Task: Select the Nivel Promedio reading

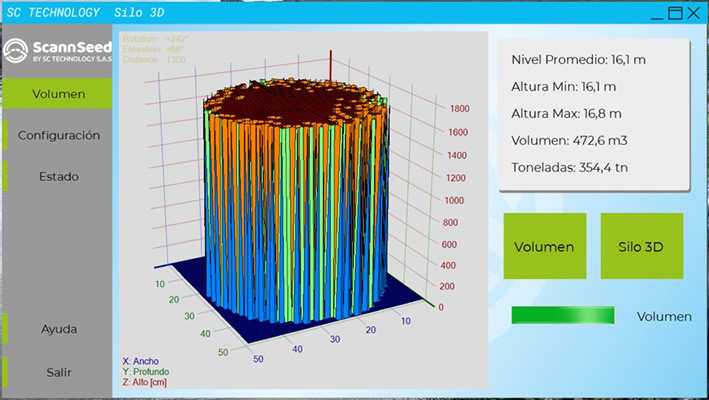Action: pyautogui.click(x=578, y=60)
